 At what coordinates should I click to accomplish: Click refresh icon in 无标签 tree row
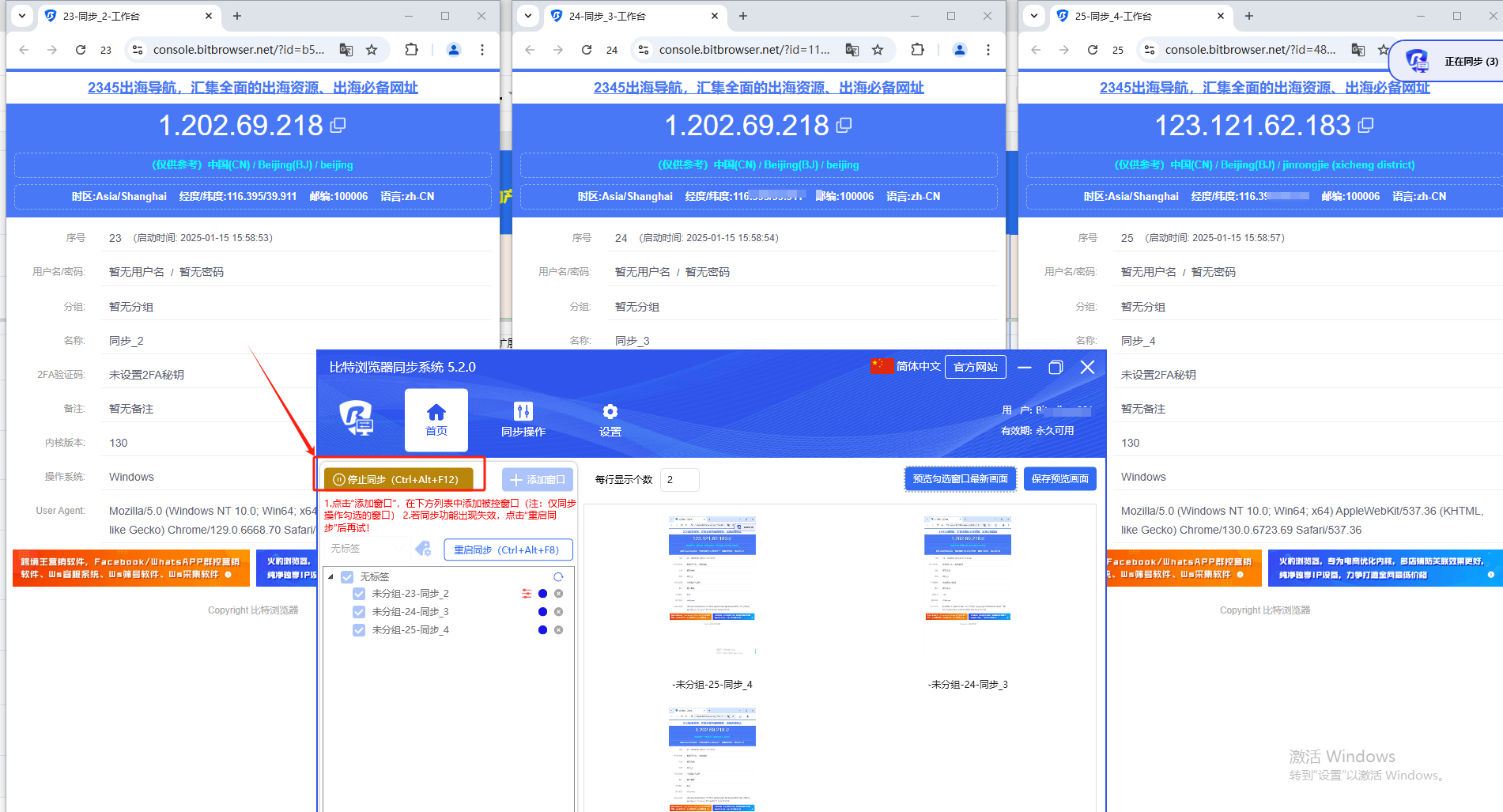pos(558,576)
